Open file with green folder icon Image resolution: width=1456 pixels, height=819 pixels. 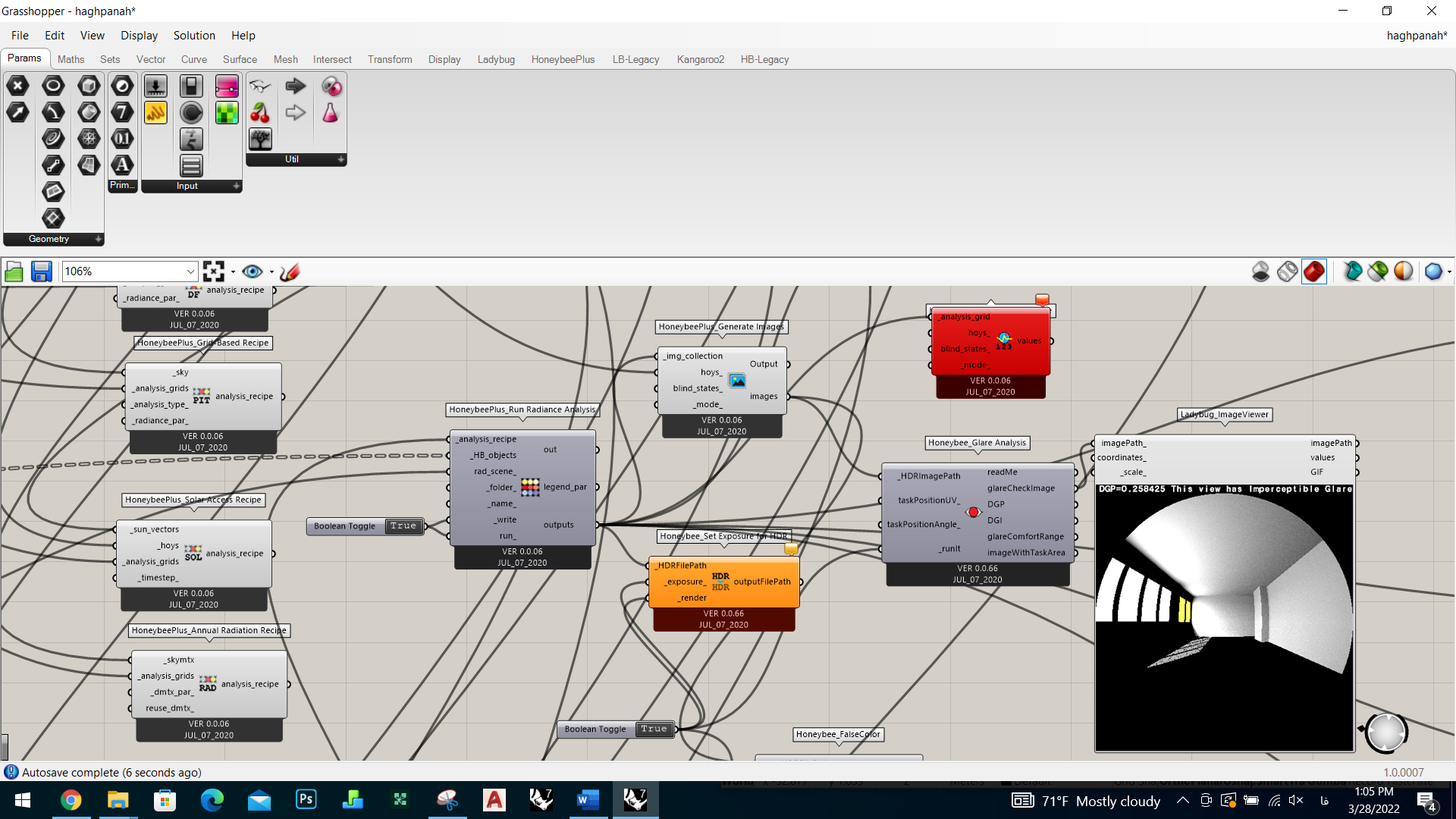point(14,271)
